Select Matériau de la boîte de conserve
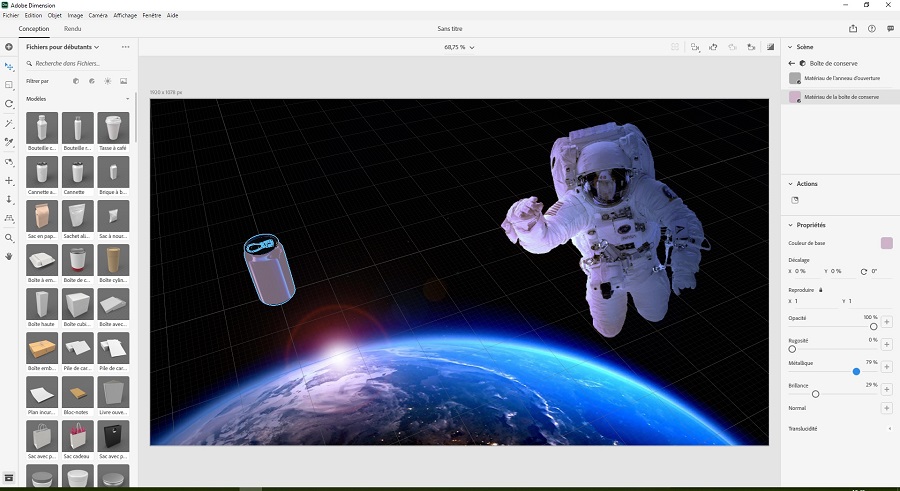900x491 pixels. (x=840, y=97)
